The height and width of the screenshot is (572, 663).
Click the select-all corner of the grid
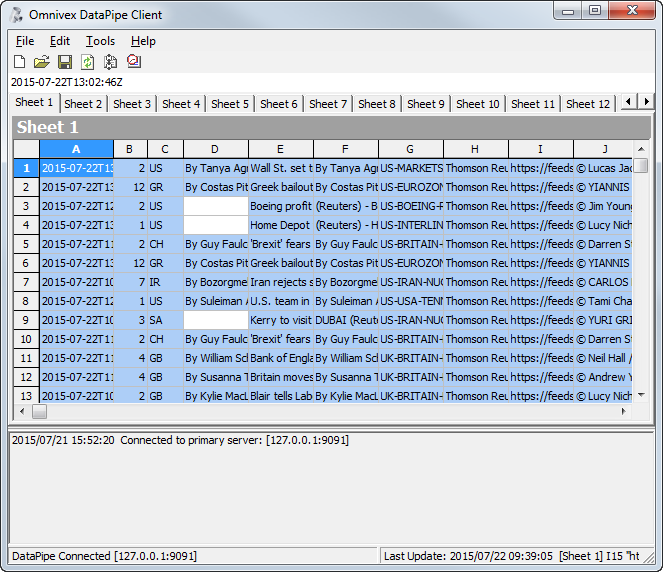tap(26, 149)
